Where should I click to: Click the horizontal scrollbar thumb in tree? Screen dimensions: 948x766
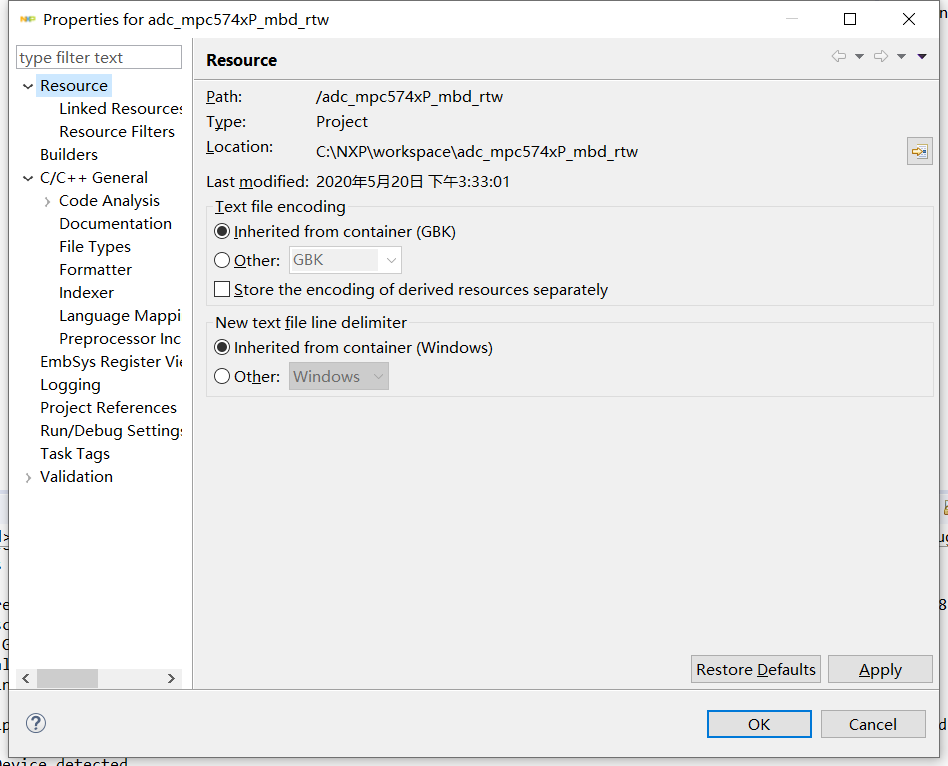[x=67, y=678]
